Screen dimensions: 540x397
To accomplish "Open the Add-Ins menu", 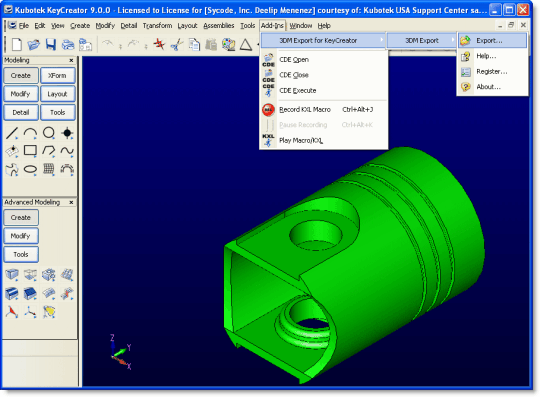I will (272, 25).
